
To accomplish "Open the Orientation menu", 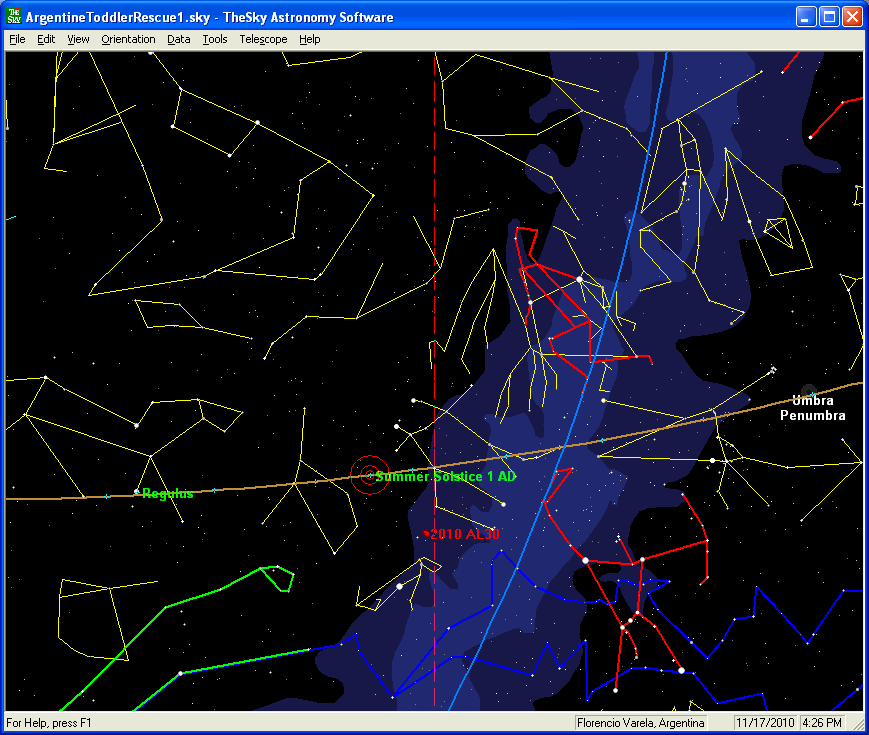I will pyautogui.click(x=128, y=39).
